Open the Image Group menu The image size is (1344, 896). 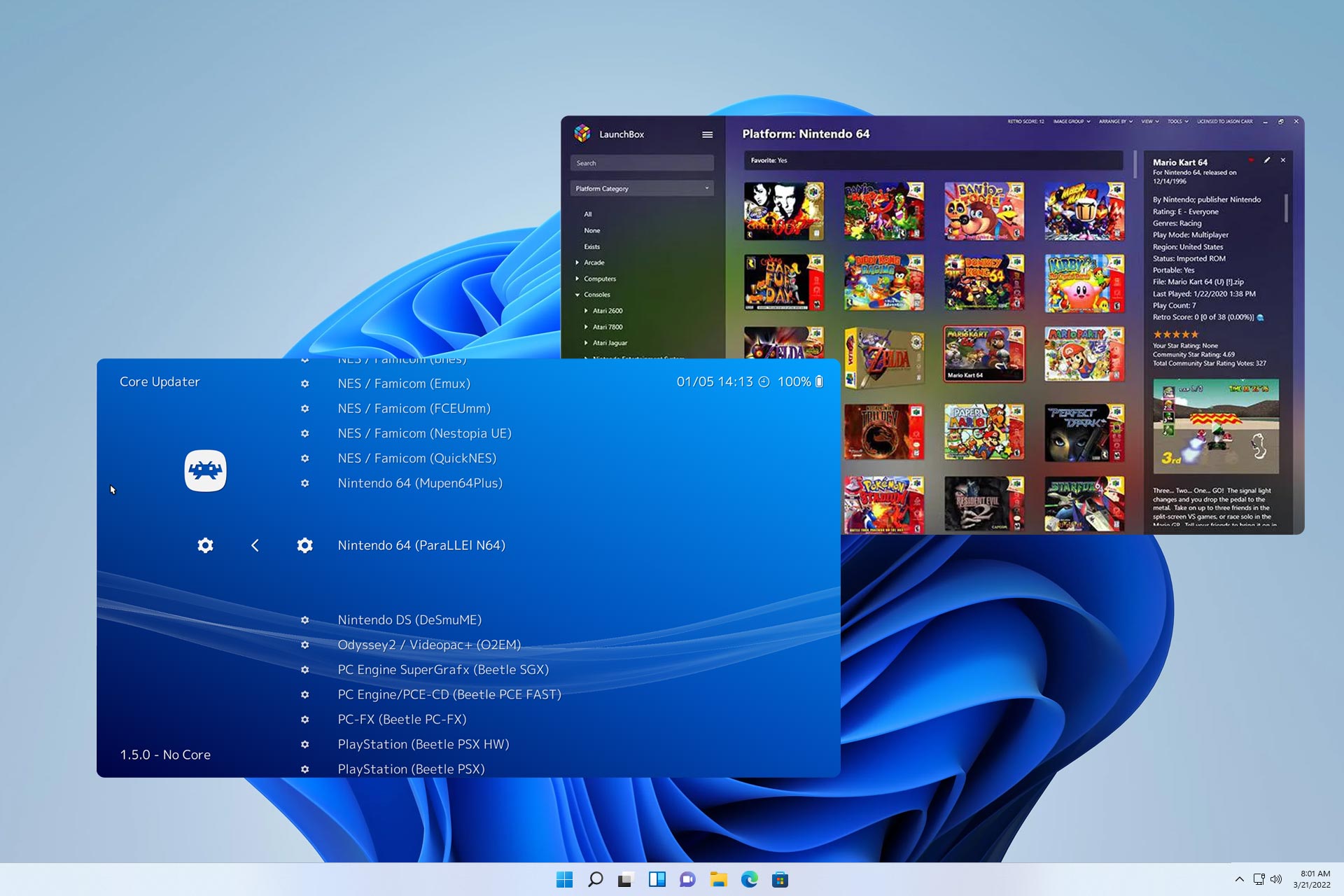click(x=1072, y=121)
